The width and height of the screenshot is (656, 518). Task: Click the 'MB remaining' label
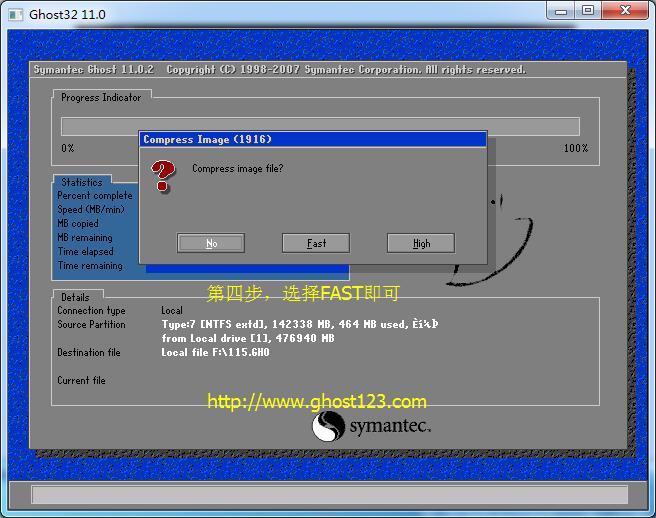[x=85, y=237]
